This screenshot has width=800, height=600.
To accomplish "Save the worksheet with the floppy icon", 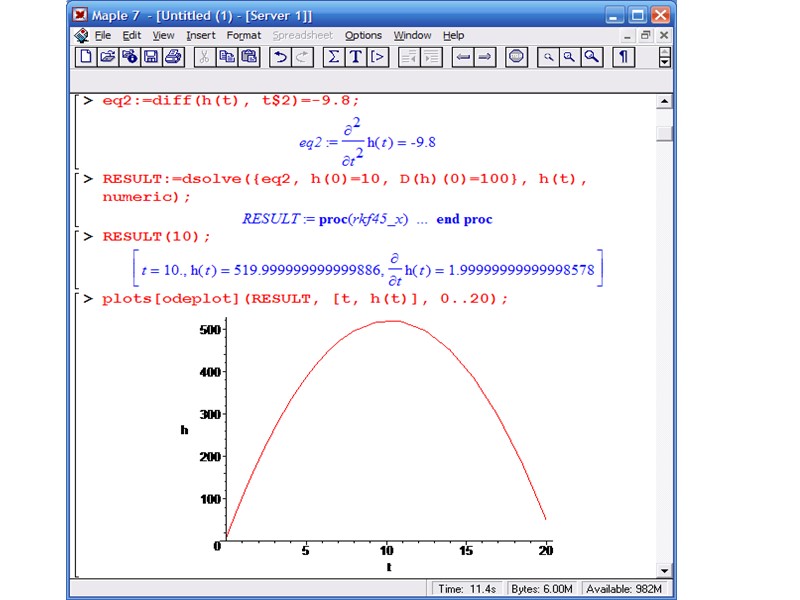I will tap(152, 57).
